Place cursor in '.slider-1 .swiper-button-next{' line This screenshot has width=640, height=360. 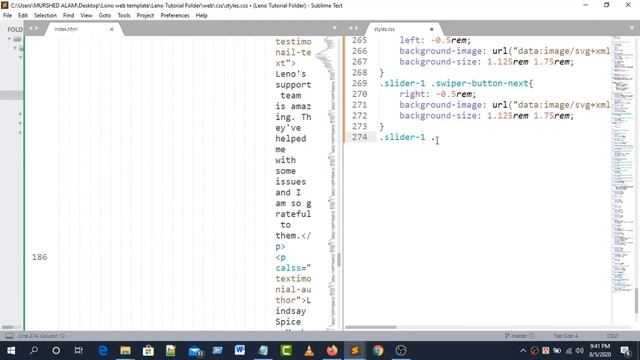pos(456,83)
